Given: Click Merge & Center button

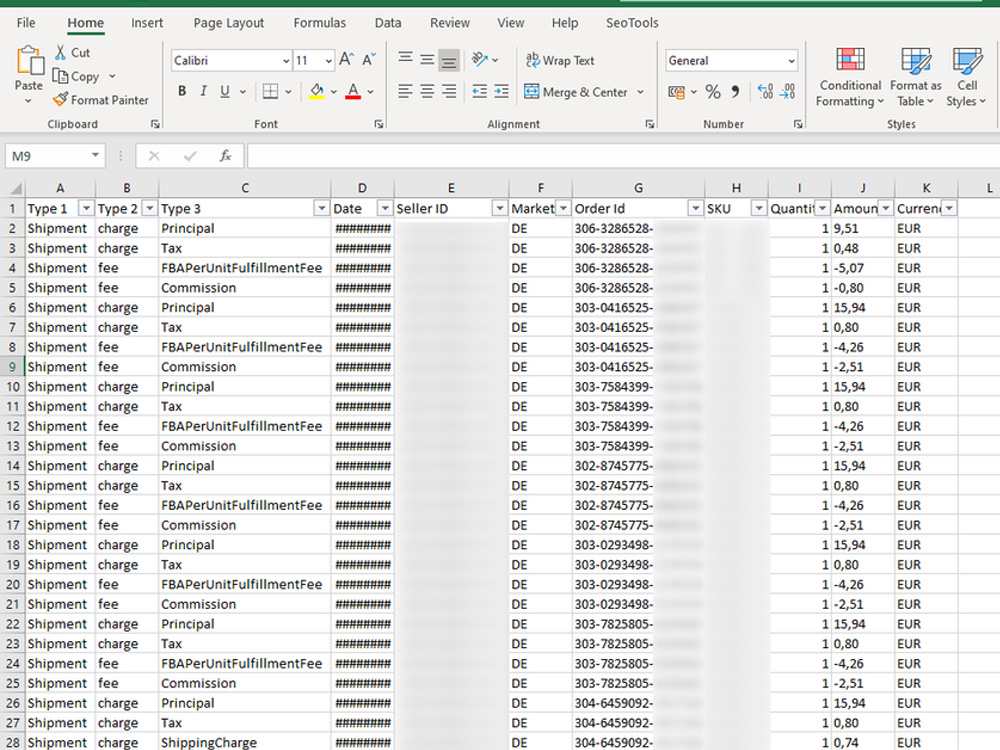Looking at the screenshot, I should (x=576, y=92).
